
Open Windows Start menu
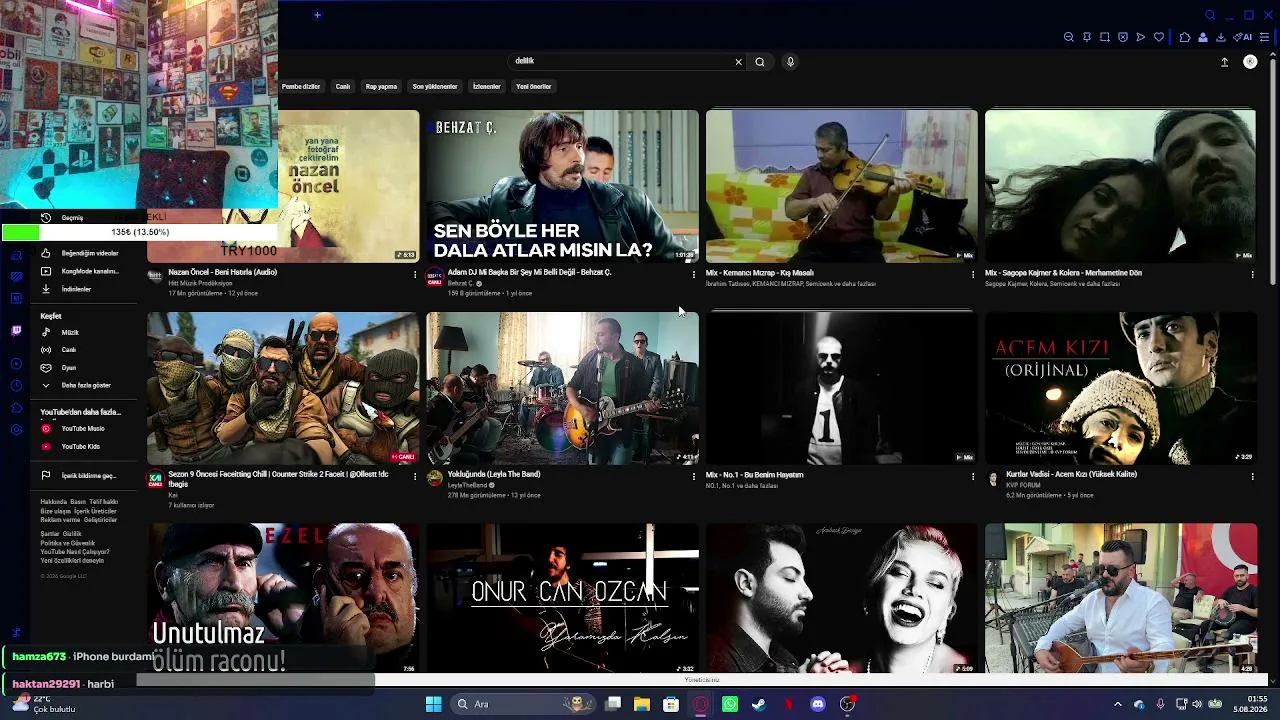(433, 704)
